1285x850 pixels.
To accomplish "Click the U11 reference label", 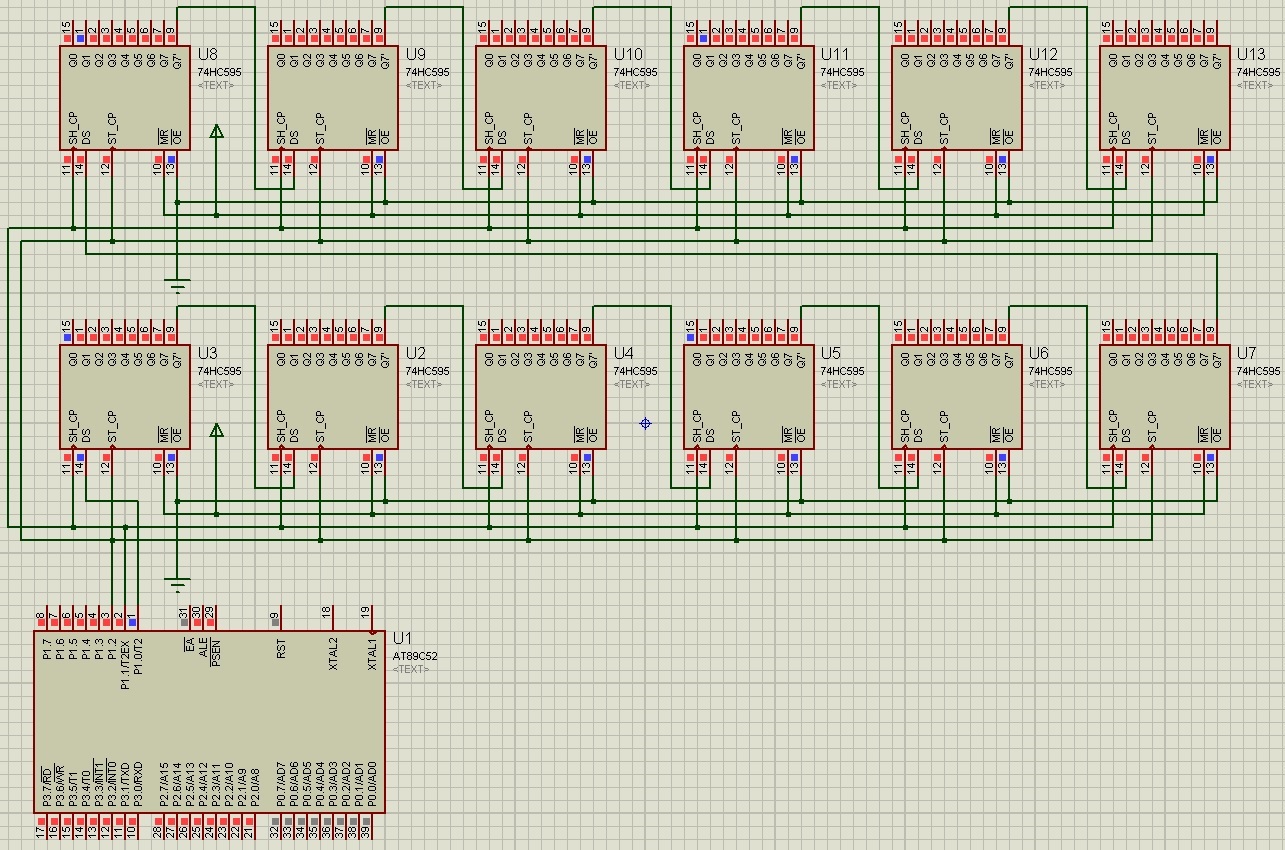I will pos(835,54).
